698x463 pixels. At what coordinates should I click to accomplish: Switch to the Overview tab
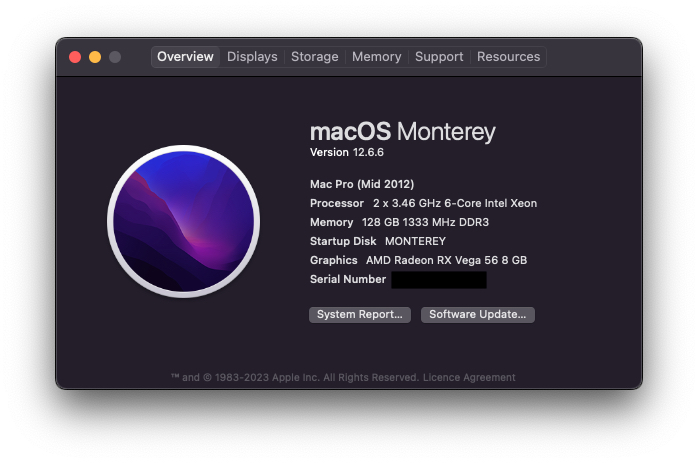click(x=185, y=57)
